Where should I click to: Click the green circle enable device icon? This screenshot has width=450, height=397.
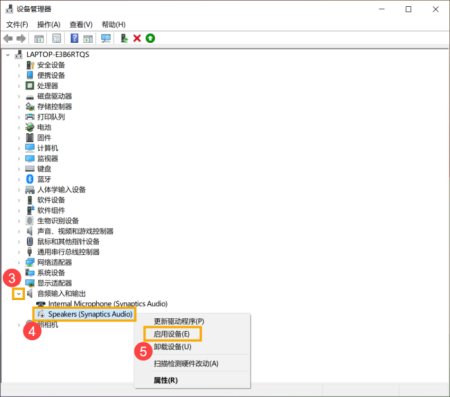click(x=150, y=38)
